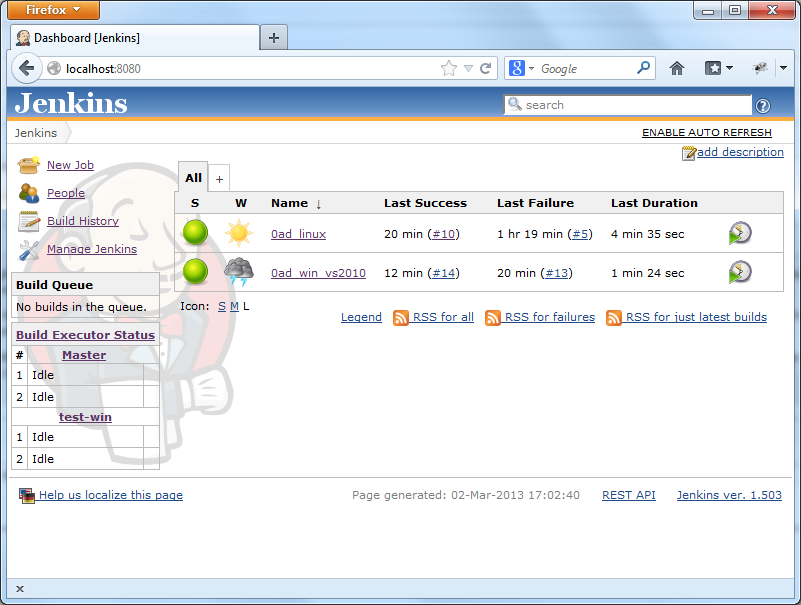Open the Firefox application menu
This screenshot has height=605, width=801.
click(53, 10)
